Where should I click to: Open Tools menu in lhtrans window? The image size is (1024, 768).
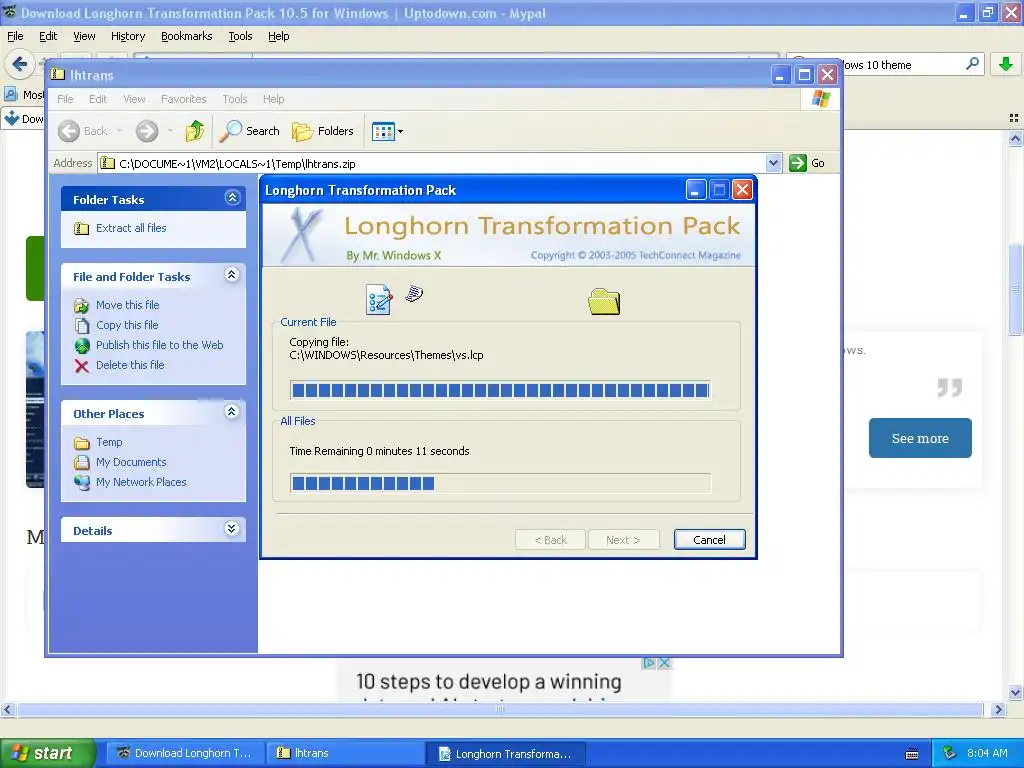[234, 99]
